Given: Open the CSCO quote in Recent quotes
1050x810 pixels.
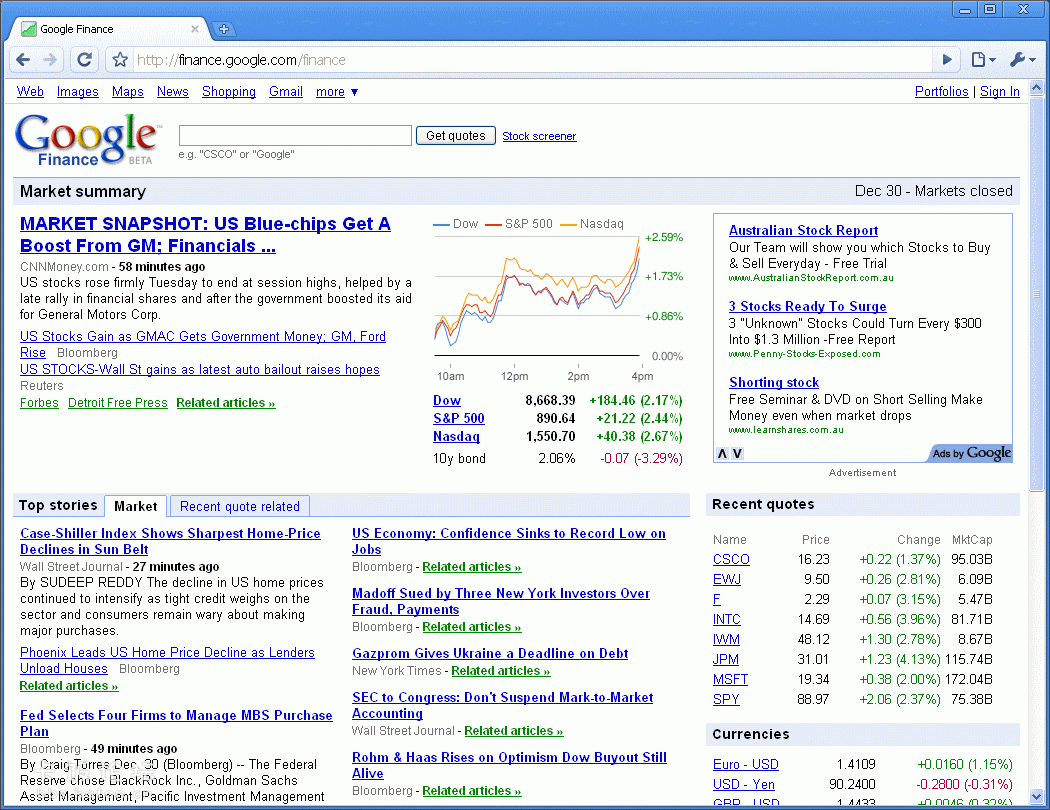Looking at the screenshot, I should 731,560.
